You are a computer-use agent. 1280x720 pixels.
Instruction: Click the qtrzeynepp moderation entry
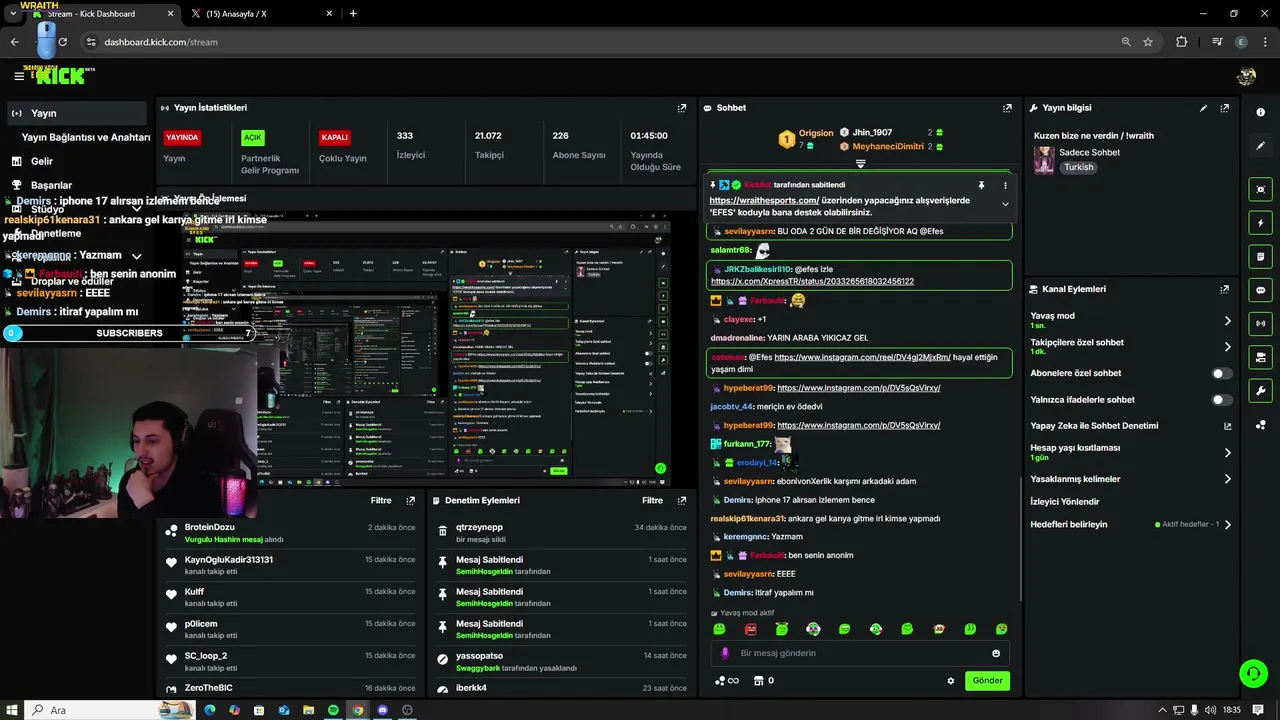coord(563,533)
